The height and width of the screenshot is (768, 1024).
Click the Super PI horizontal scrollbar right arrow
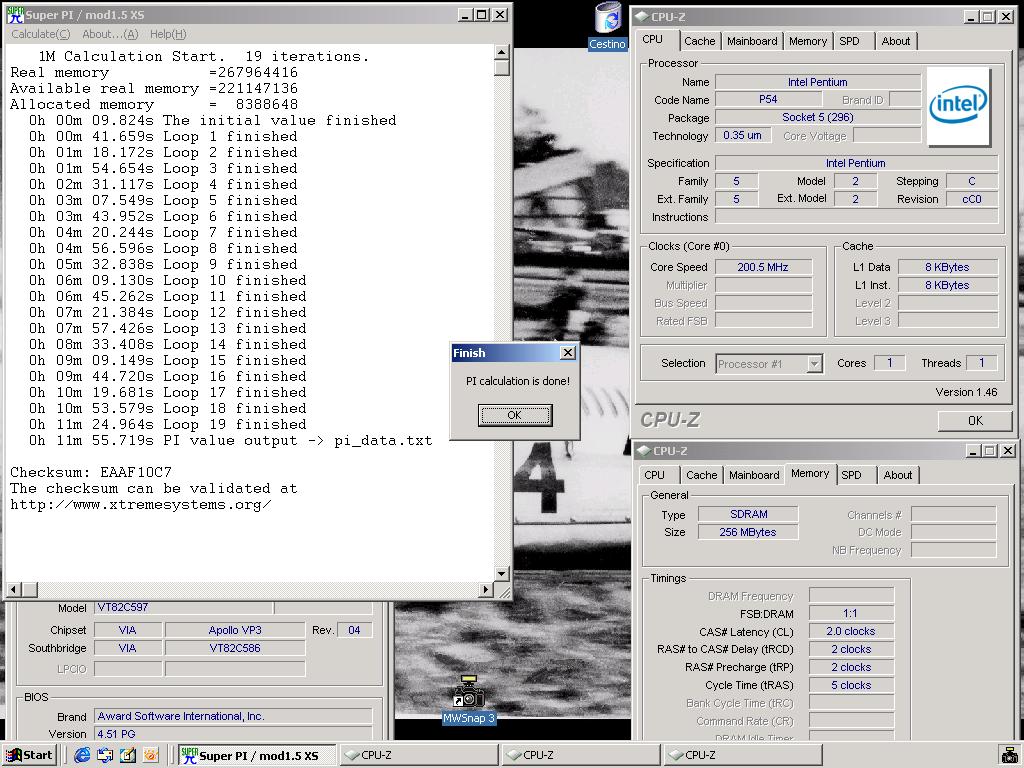pyautogui.click(x=486, y=590)
